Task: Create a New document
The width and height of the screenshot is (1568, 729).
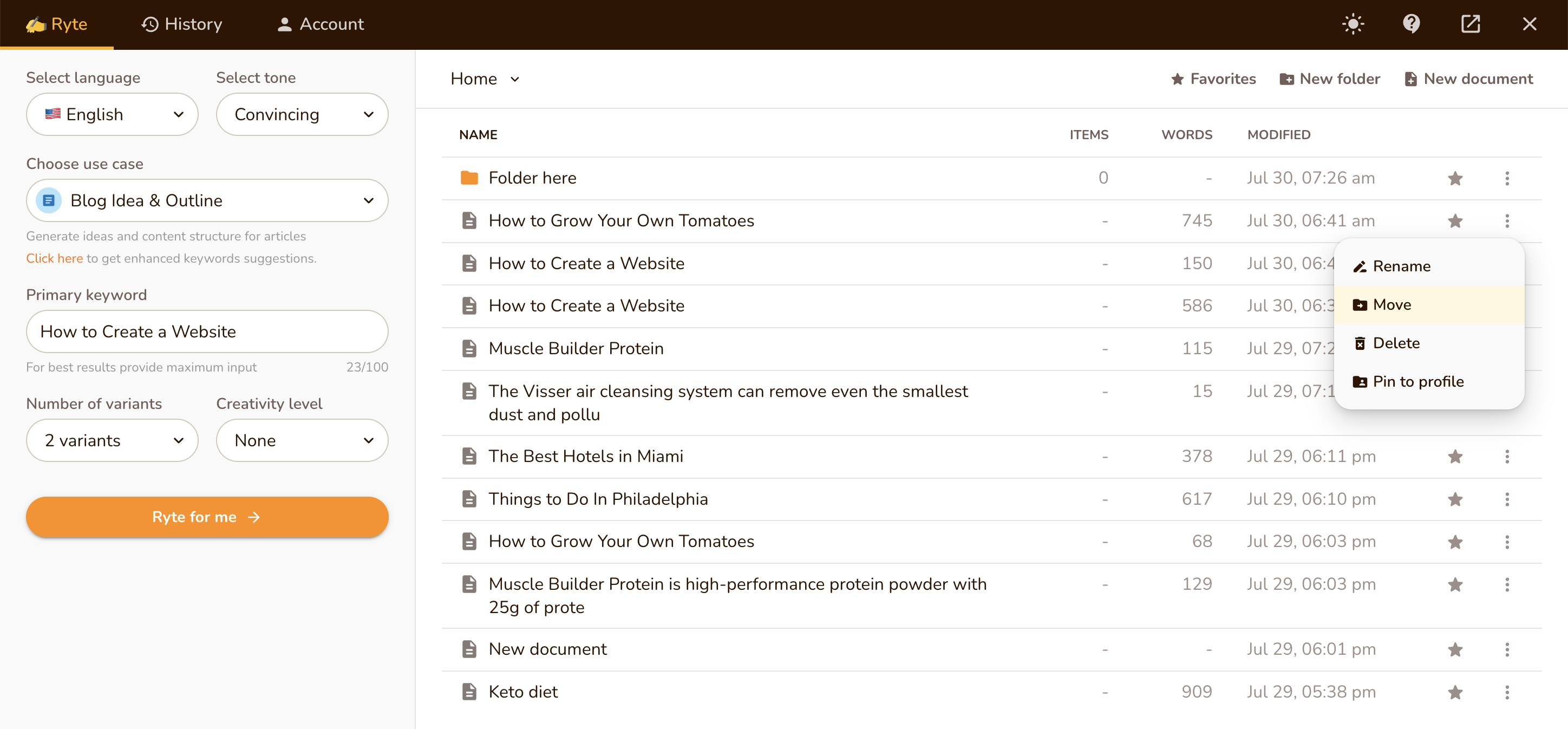Action: point(1468,79)
